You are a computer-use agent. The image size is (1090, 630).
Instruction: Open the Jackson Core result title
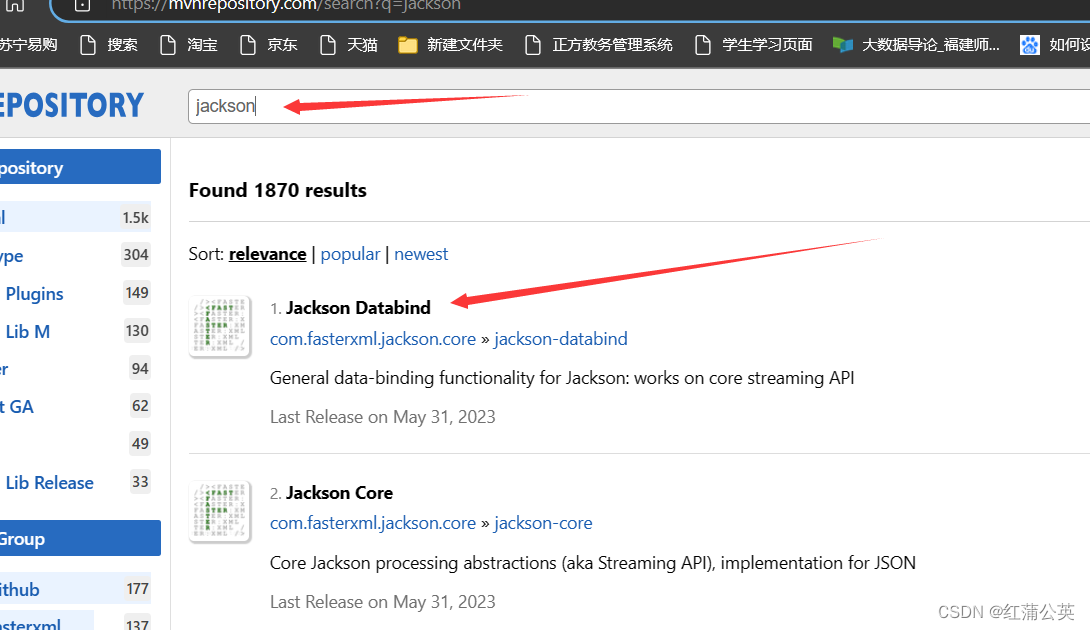[339, 493]
